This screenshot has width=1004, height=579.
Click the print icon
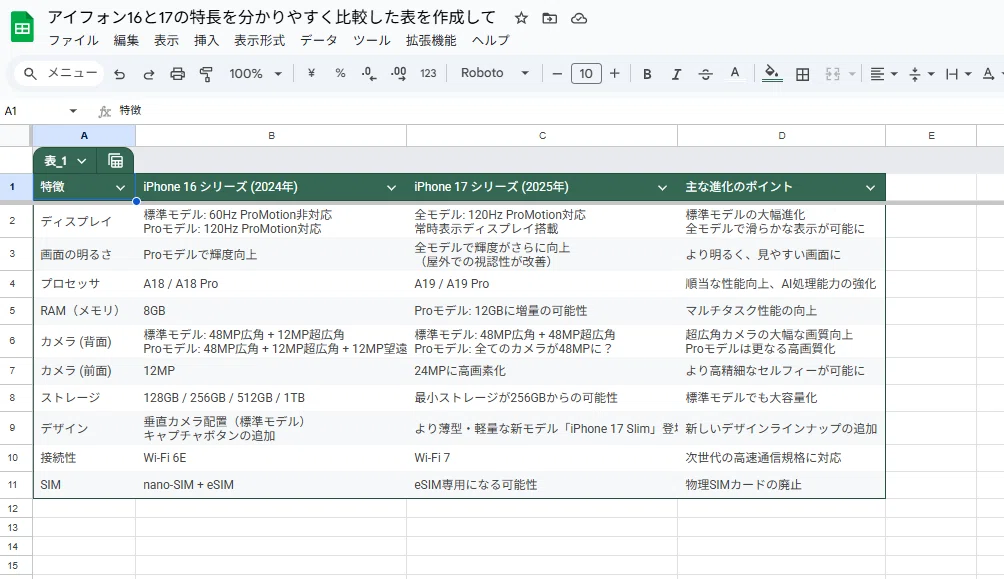(177, 74)
